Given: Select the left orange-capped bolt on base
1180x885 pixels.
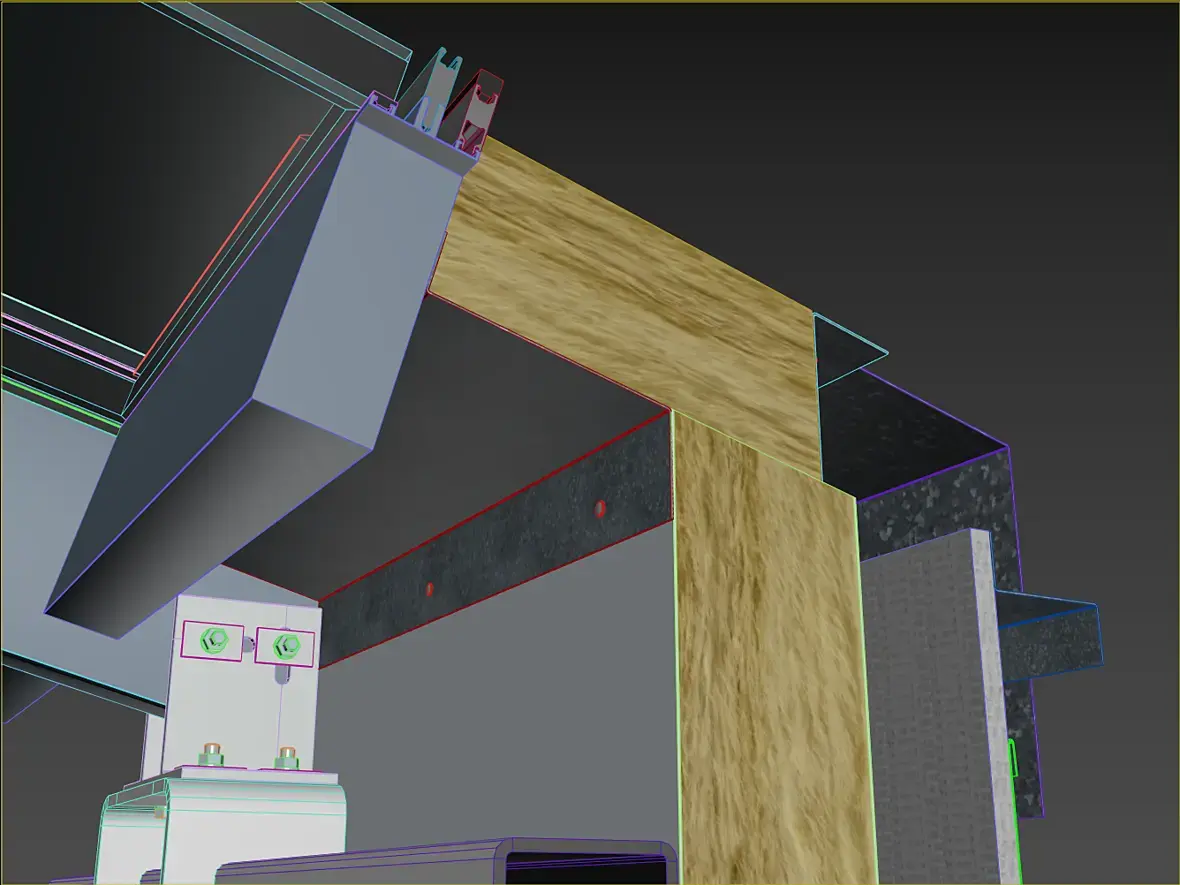Looking at the screenshot, I should 211,754.
